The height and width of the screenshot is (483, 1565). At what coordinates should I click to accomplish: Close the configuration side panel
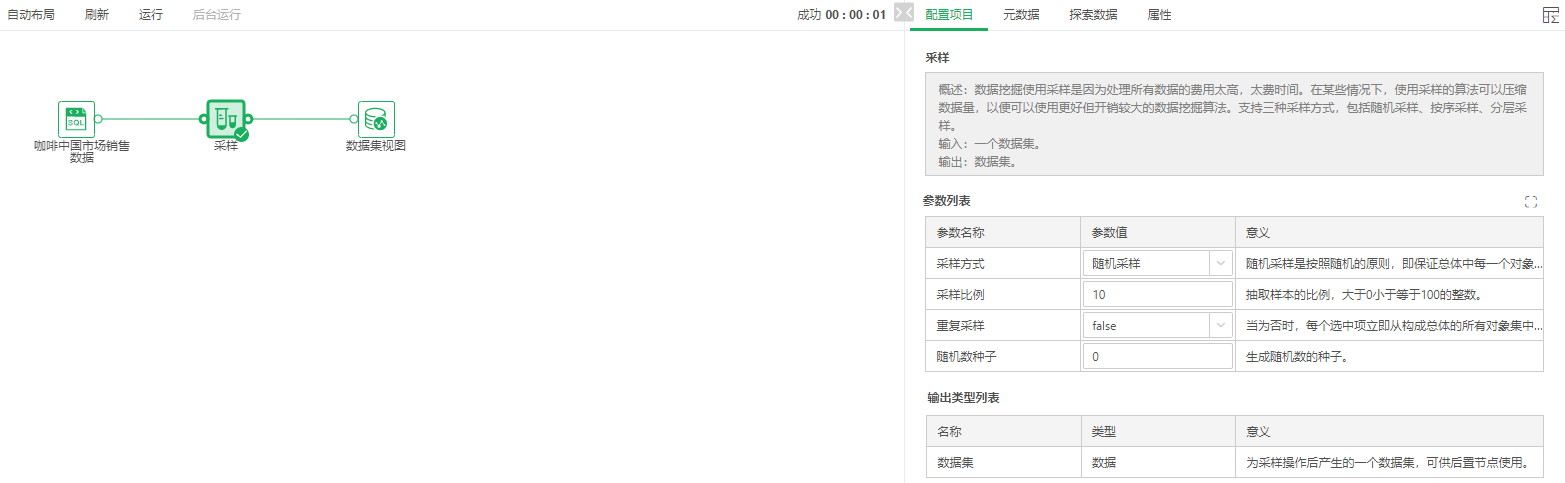pyautogui.click(x=903, y=13)
